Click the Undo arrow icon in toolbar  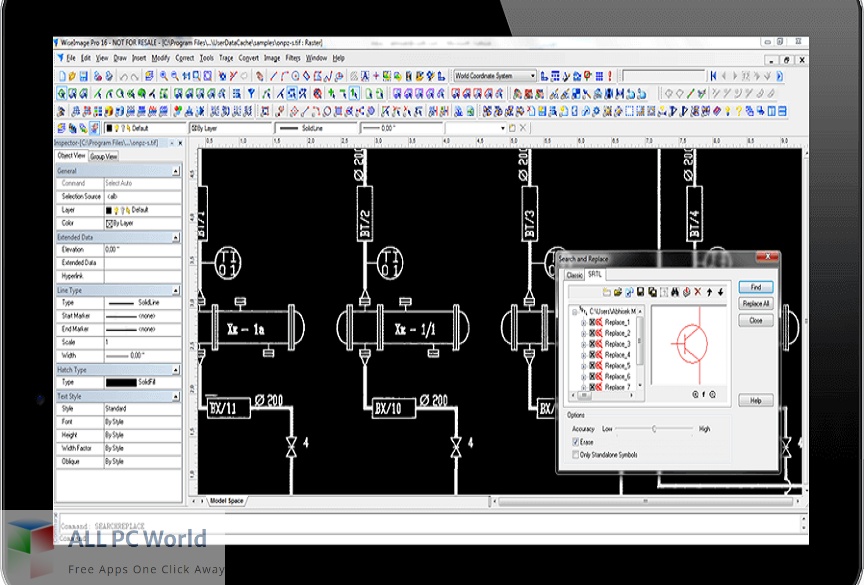pyautogui.click(x=124, y=76)
